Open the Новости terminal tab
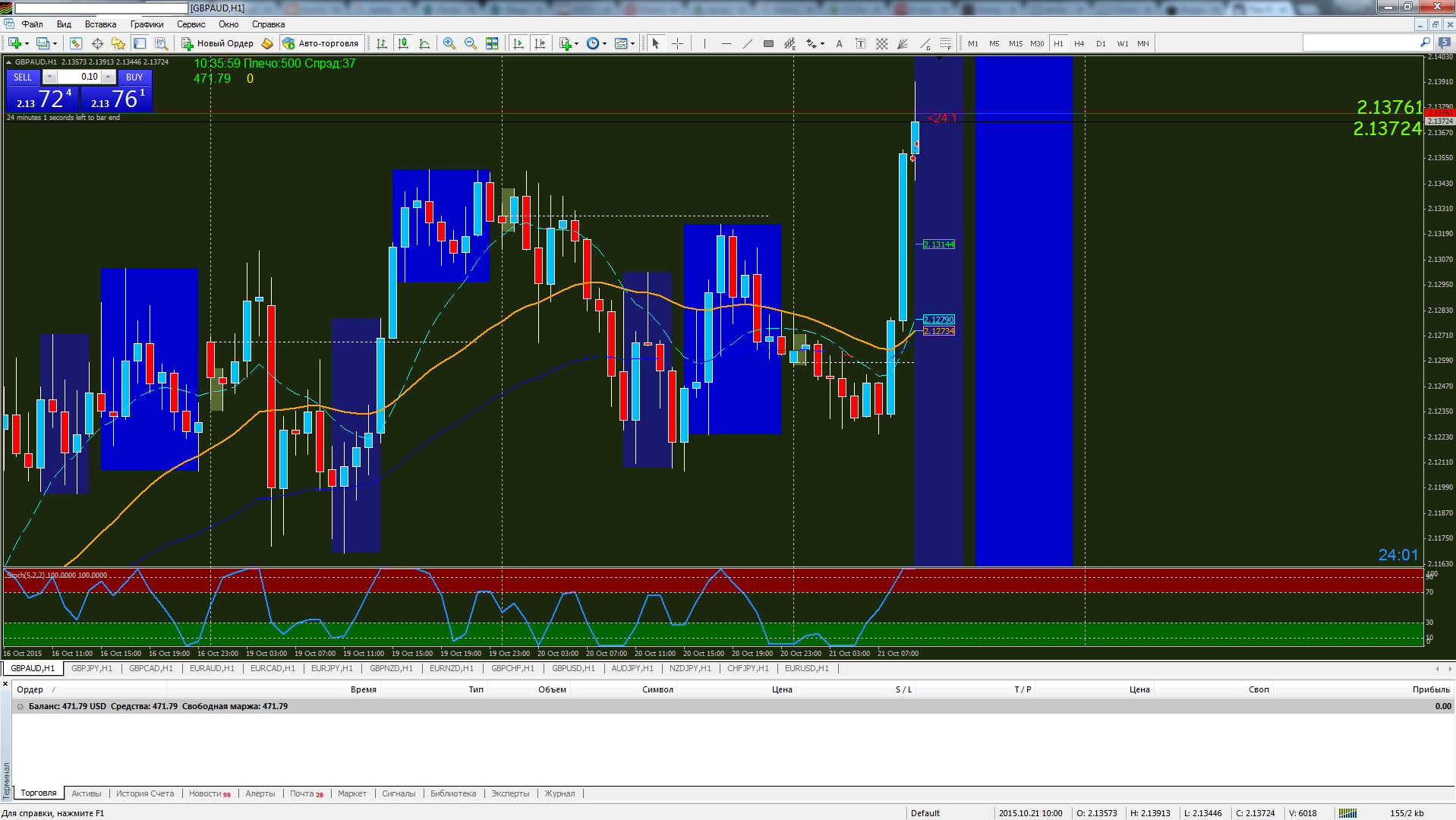This screenshot has width=1456, height=820. click(210, 793)
